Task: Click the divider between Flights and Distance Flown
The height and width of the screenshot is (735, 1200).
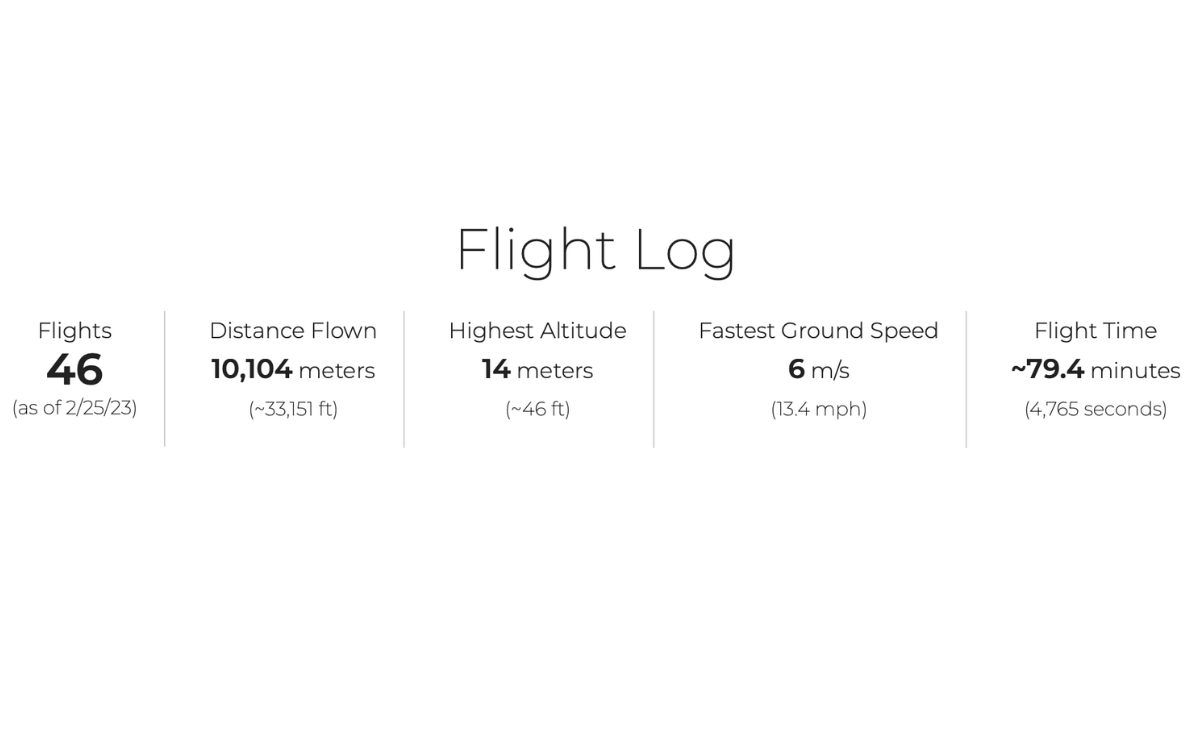Action: [165, 379]
